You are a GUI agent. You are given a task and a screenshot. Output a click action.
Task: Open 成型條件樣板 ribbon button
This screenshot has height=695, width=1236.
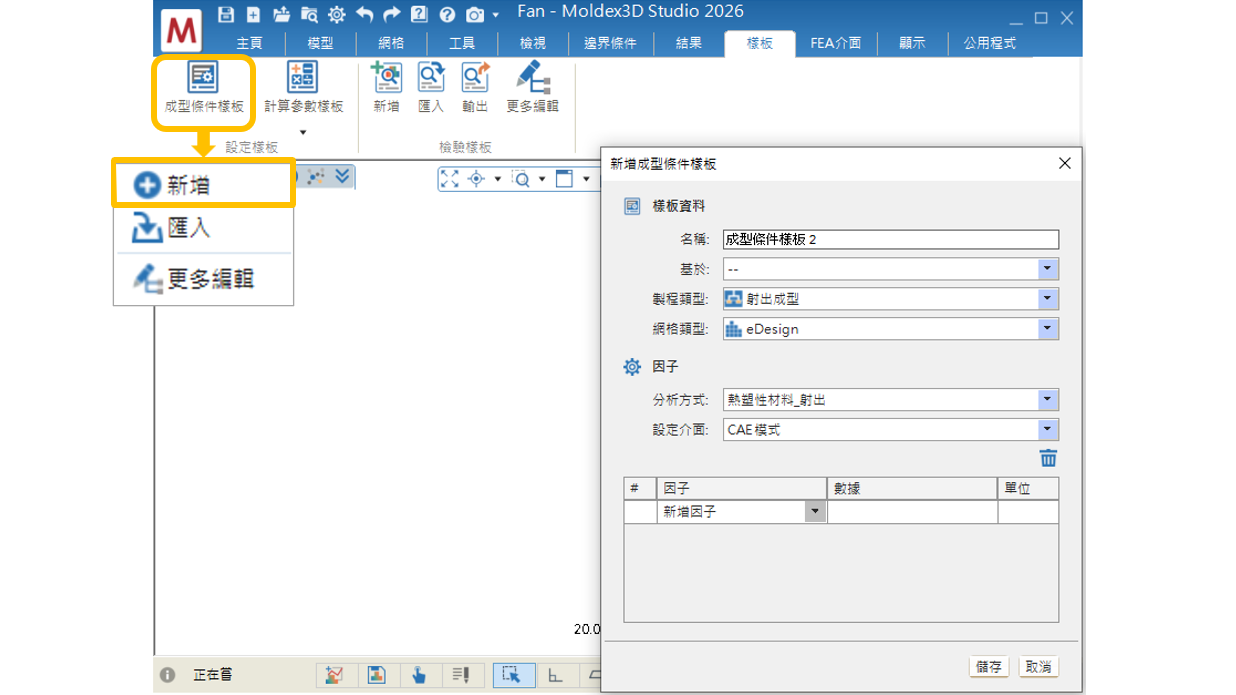coord(204,88)
